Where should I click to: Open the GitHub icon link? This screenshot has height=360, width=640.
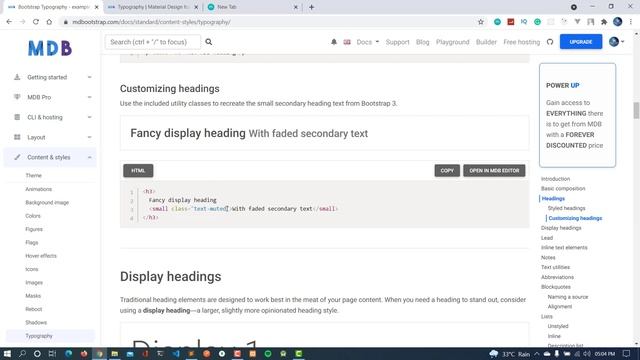(550, 42)
